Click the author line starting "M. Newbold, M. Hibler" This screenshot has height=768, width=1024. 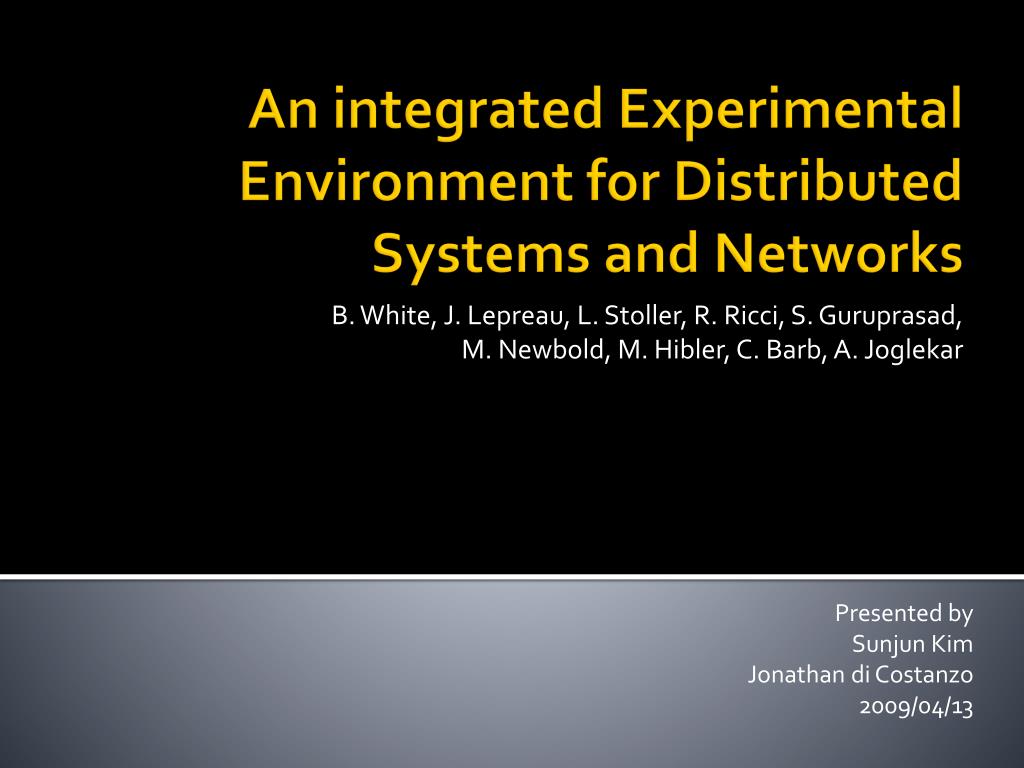click(x=712, y=351)
